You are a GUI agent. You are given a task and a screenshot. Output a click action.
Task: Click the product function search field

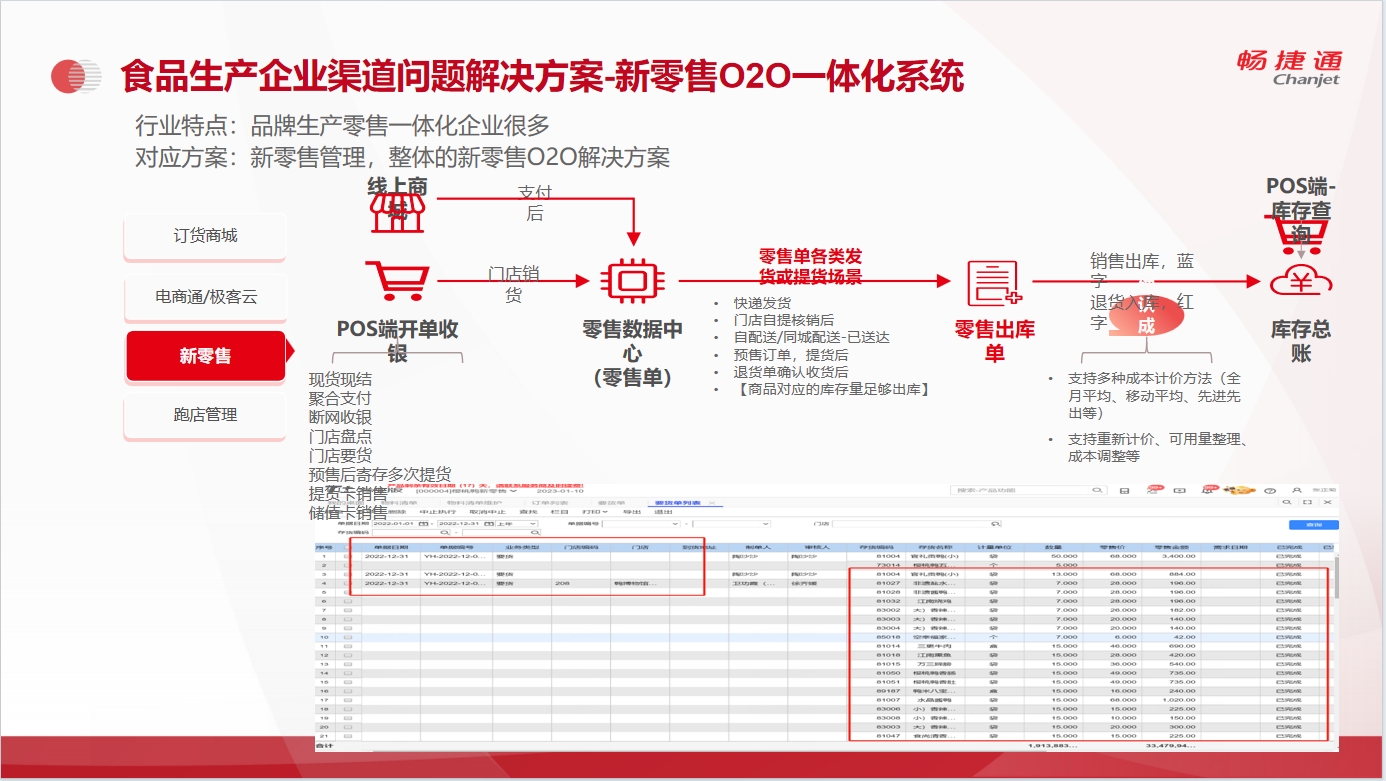click(x=1028, y=490)
